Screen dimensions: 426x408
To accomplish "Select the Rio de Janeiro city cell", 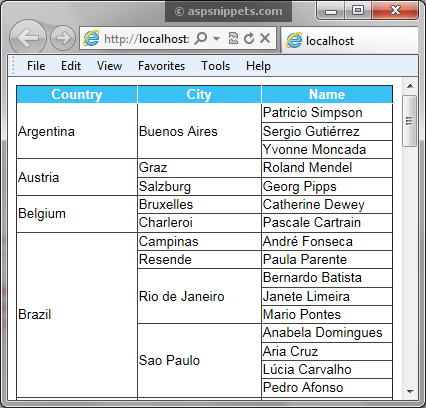I will 199,296.
